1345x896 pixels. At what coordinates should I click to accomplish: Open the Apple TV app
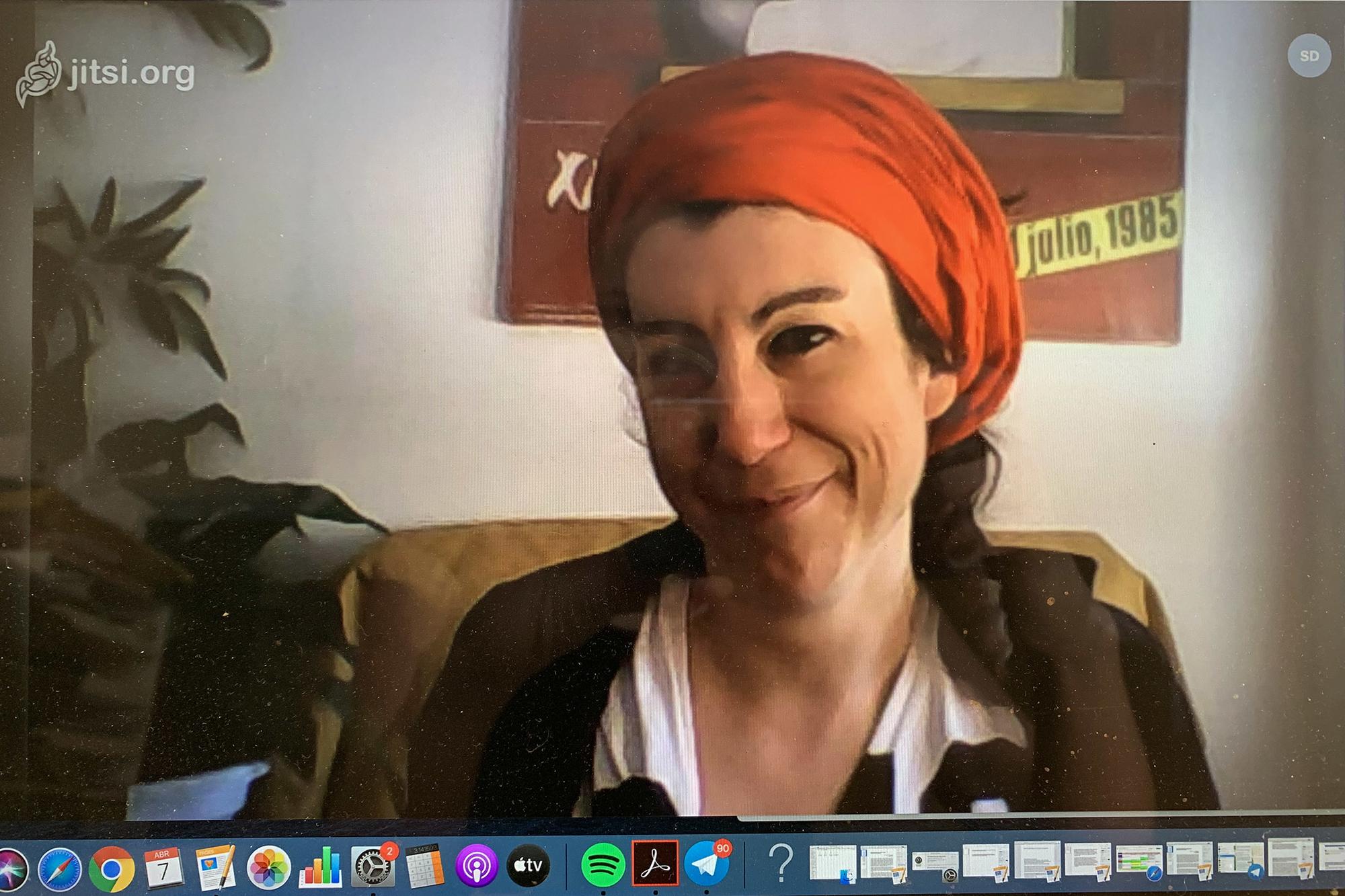tap(529, 867)
